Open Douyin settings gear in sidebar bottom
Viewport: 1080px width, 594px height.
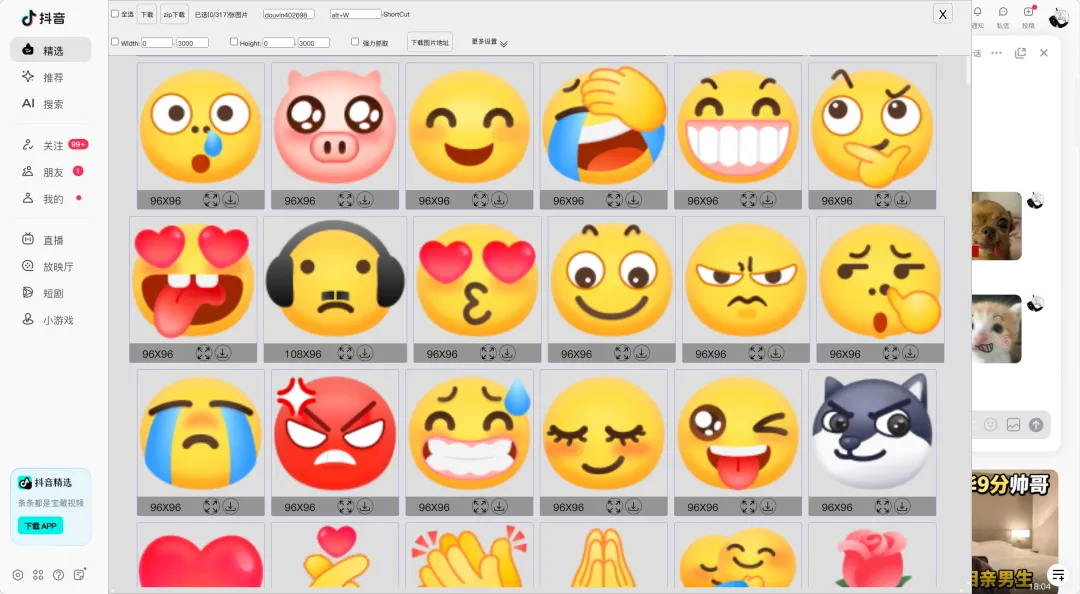click(x=18, y=575)
